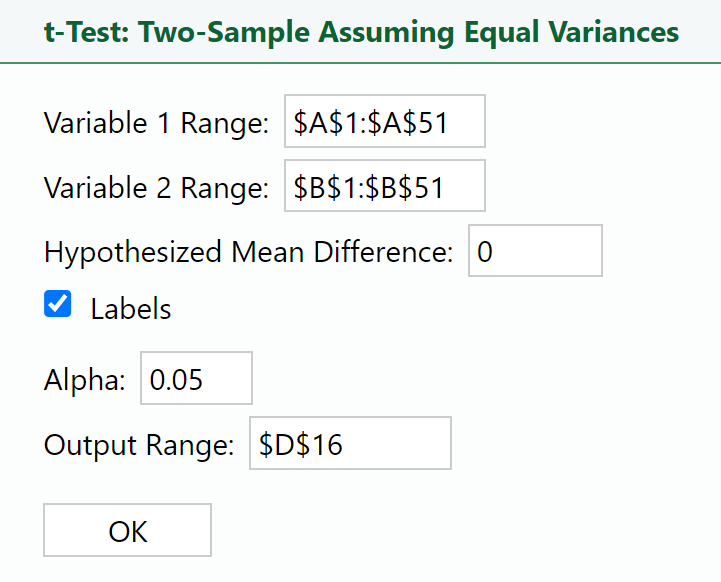Click the Hypothesized Mean Difference input box
The height and width of the screenshot is (582, 721).
click(535, 251)
